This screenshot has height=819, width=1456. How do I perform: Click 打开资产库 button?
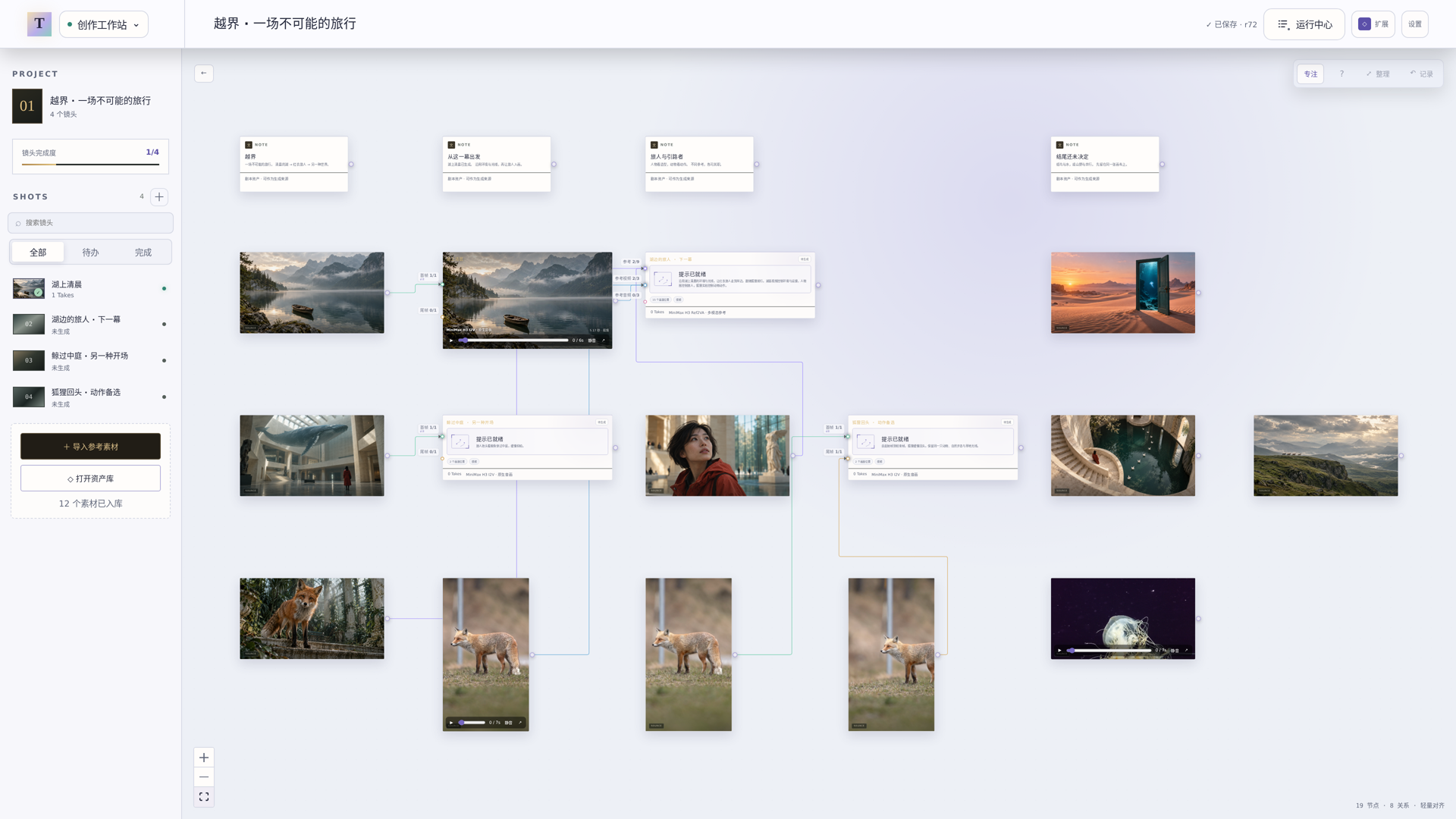click(90, 479)
